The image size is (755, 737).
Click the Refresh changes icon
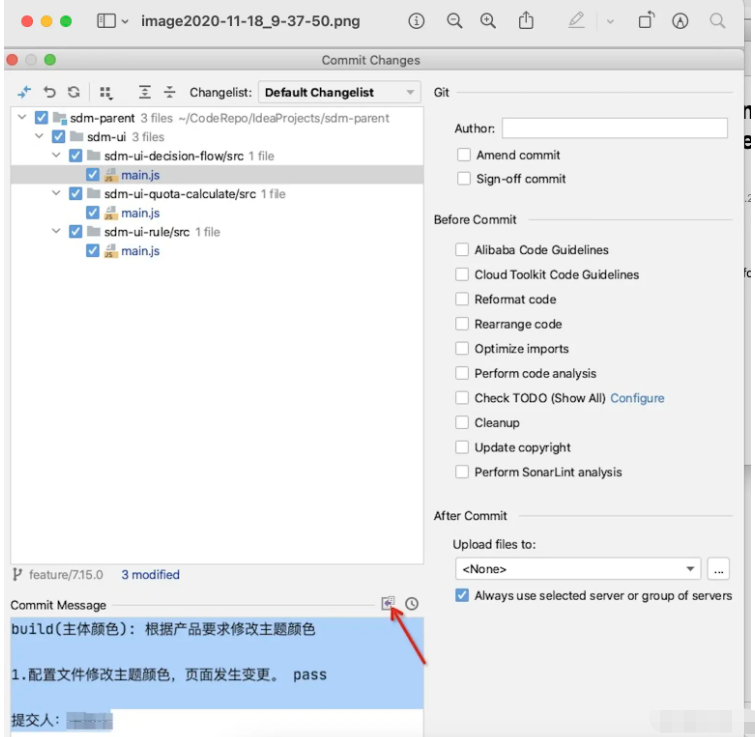tap(74, 92)
